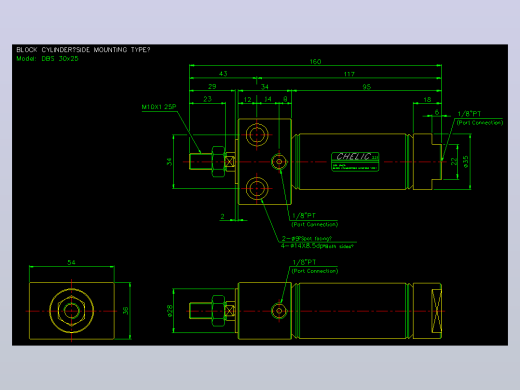Select the upper mounting hole on the block
520x390 pixels.
coord(257,135)
